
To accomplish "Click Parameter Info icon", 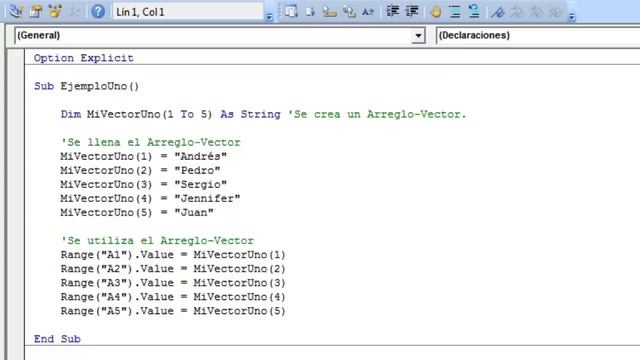I will (x=349, y=11).
